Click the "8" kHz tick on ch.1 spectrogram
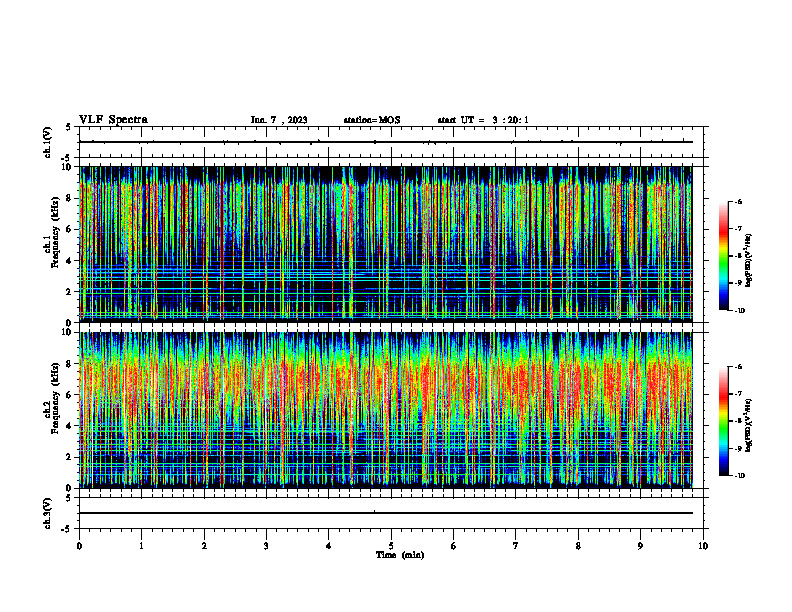Viewport: 792px width, 612px height. [69, 198]
